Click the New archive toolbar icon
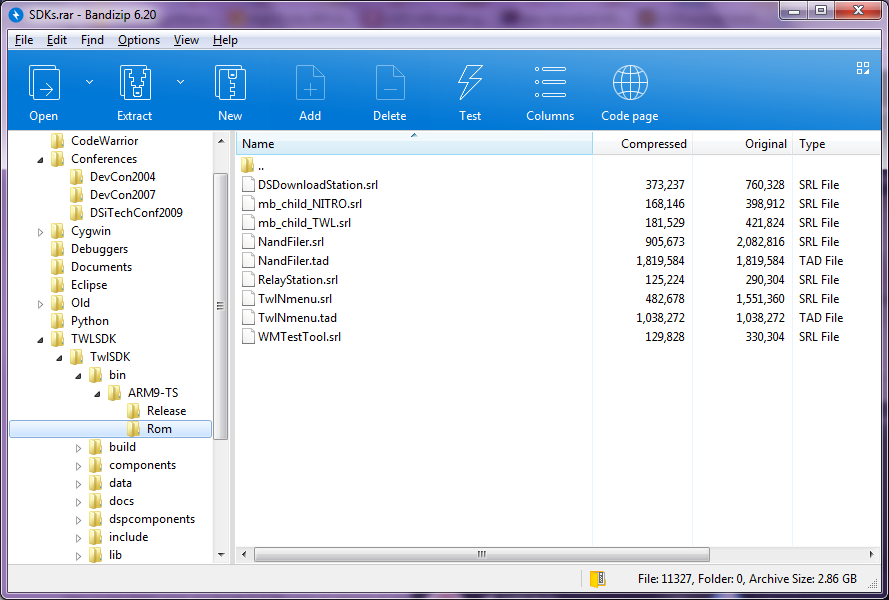The width and height of the screenshot is (889, 600). click(230, 83)
